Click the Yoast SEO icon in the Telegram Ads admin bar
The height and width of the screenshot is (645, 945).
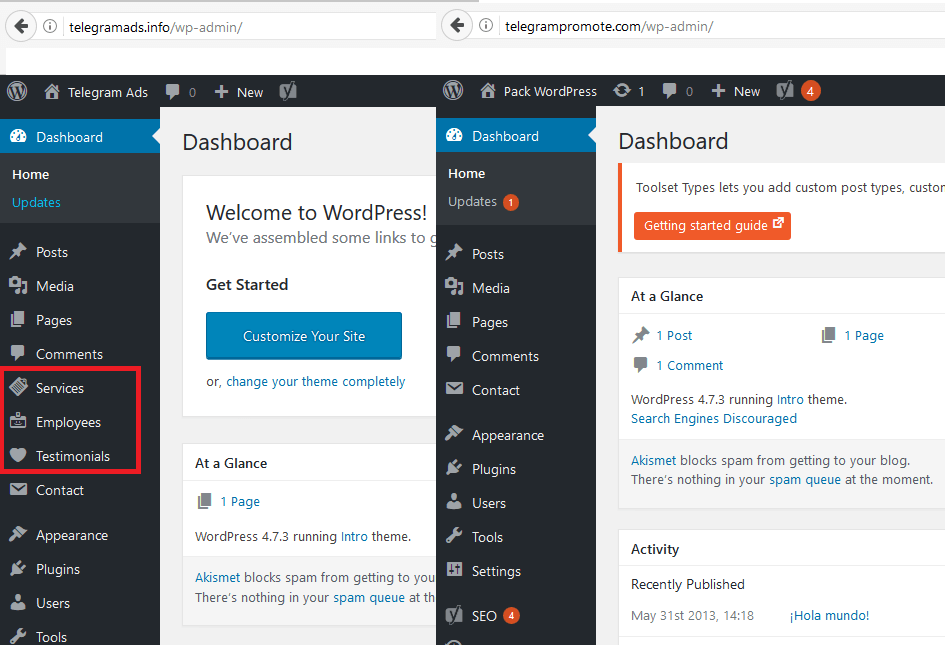[x=288, y=92]
